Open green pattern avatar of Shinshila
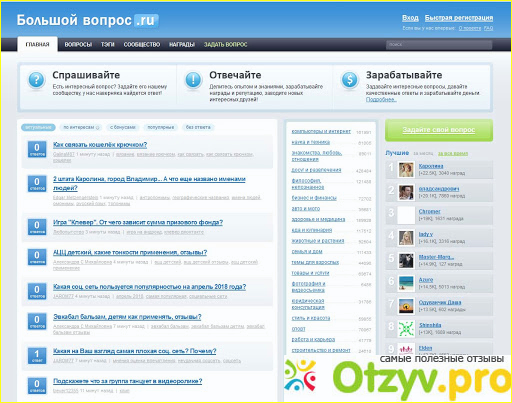 pyautogui.click(x=406, y=329)
